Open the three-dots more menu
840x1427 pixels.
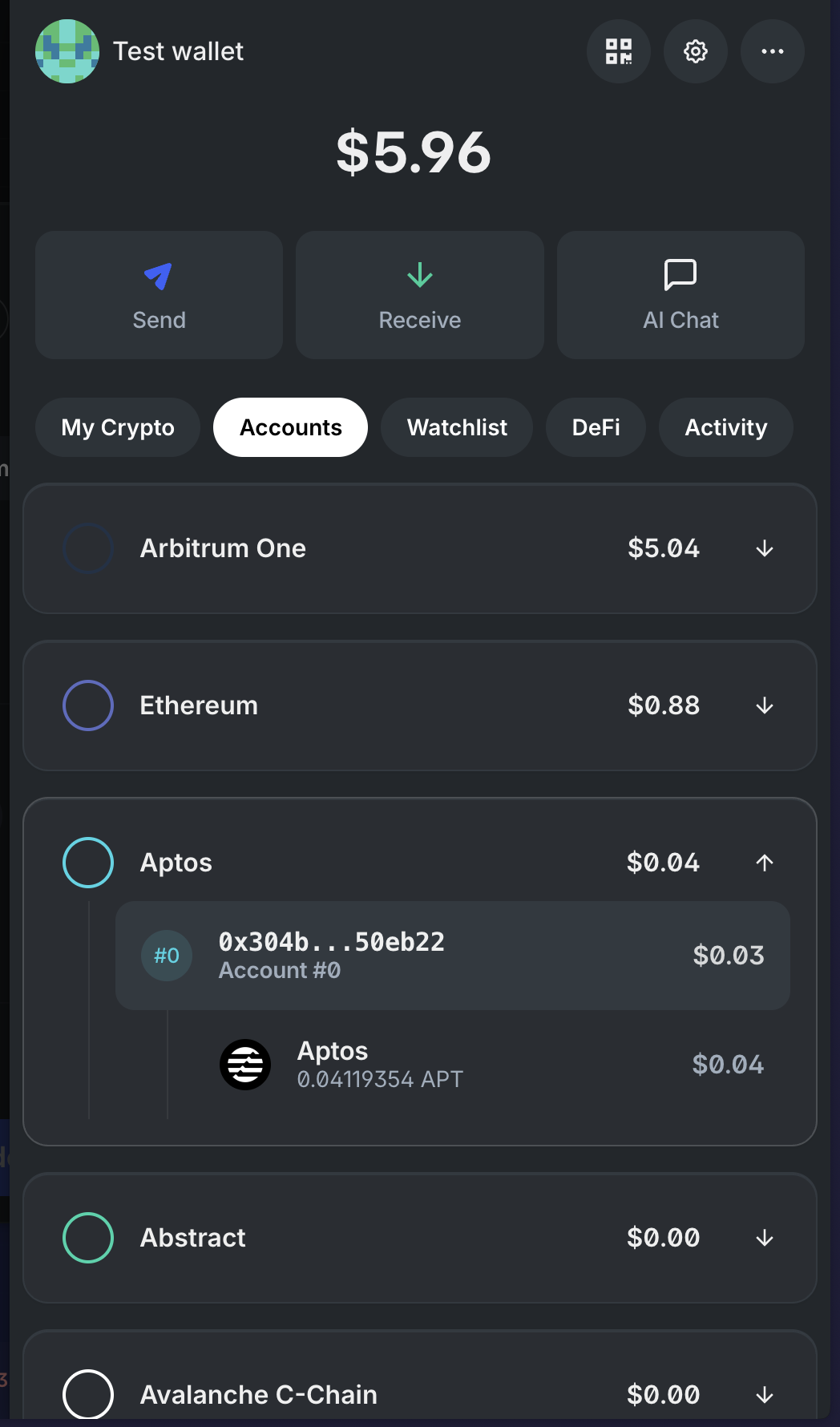[772, 51]
